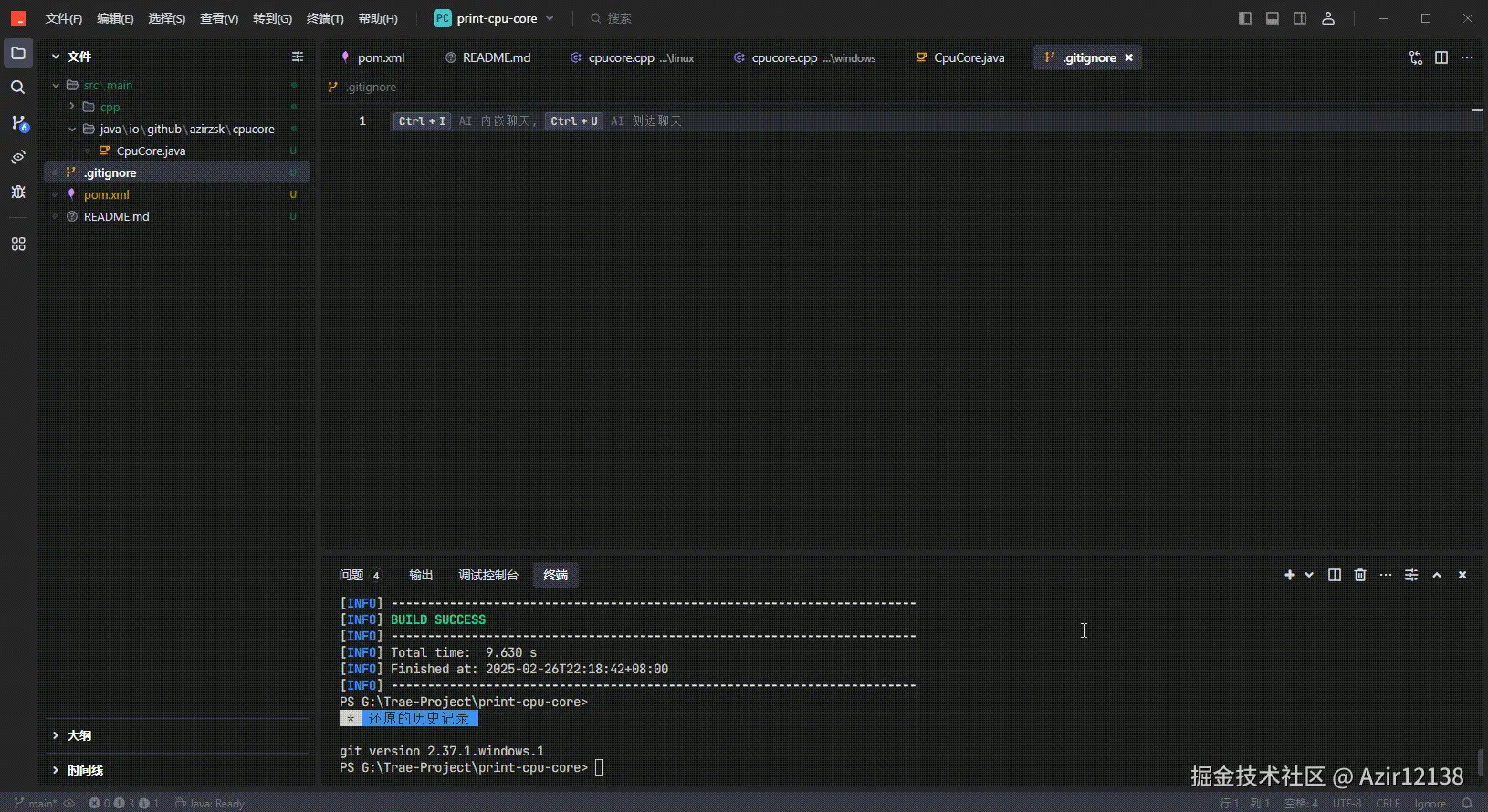Open terminal panel more actions ellipsis

pyautogui.click(x=1386, y=575)
